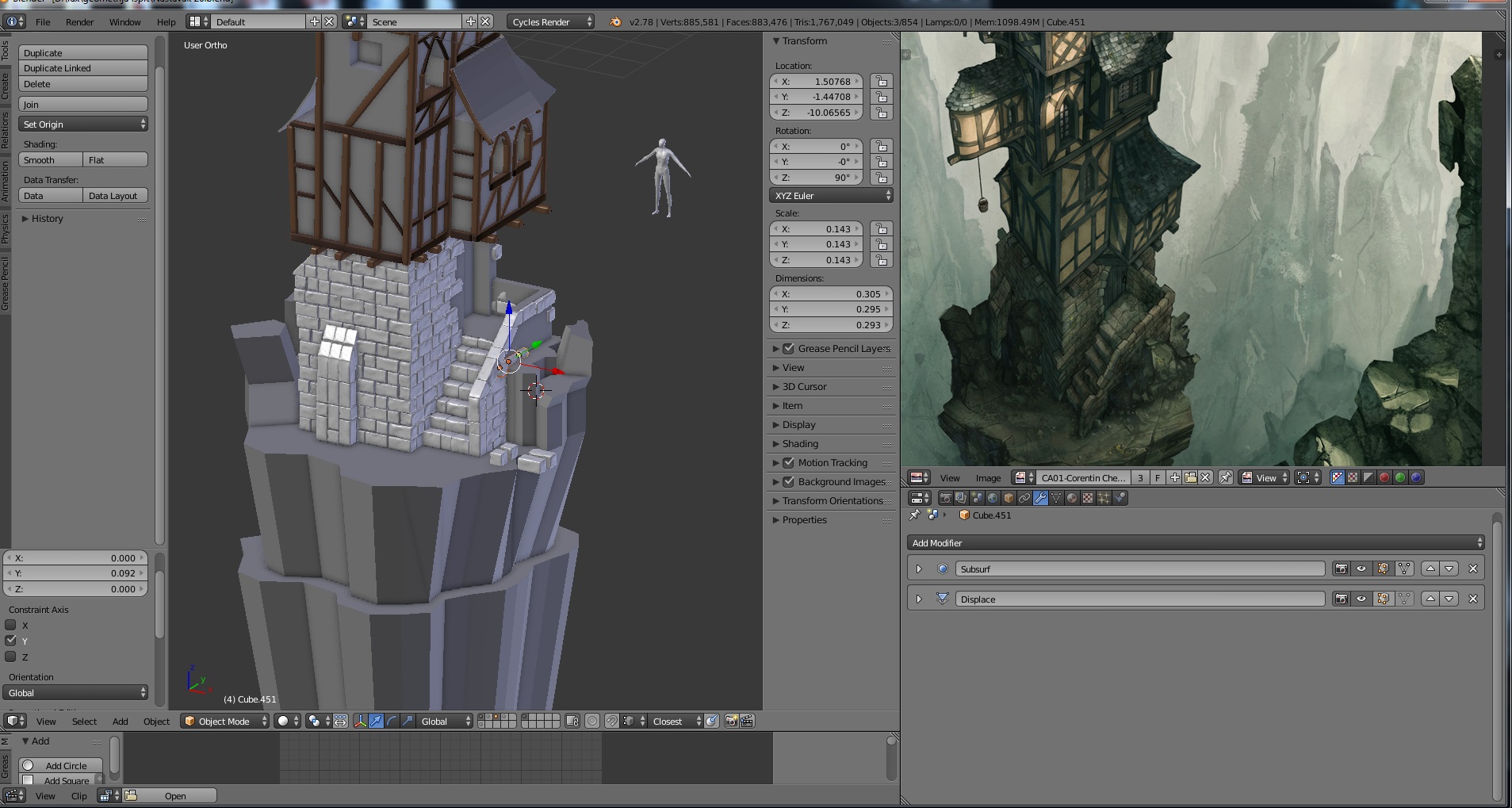Click the scale manipulator icon
The height and width of the screenshot is (808, 1512).
click(x=408, y=721)
